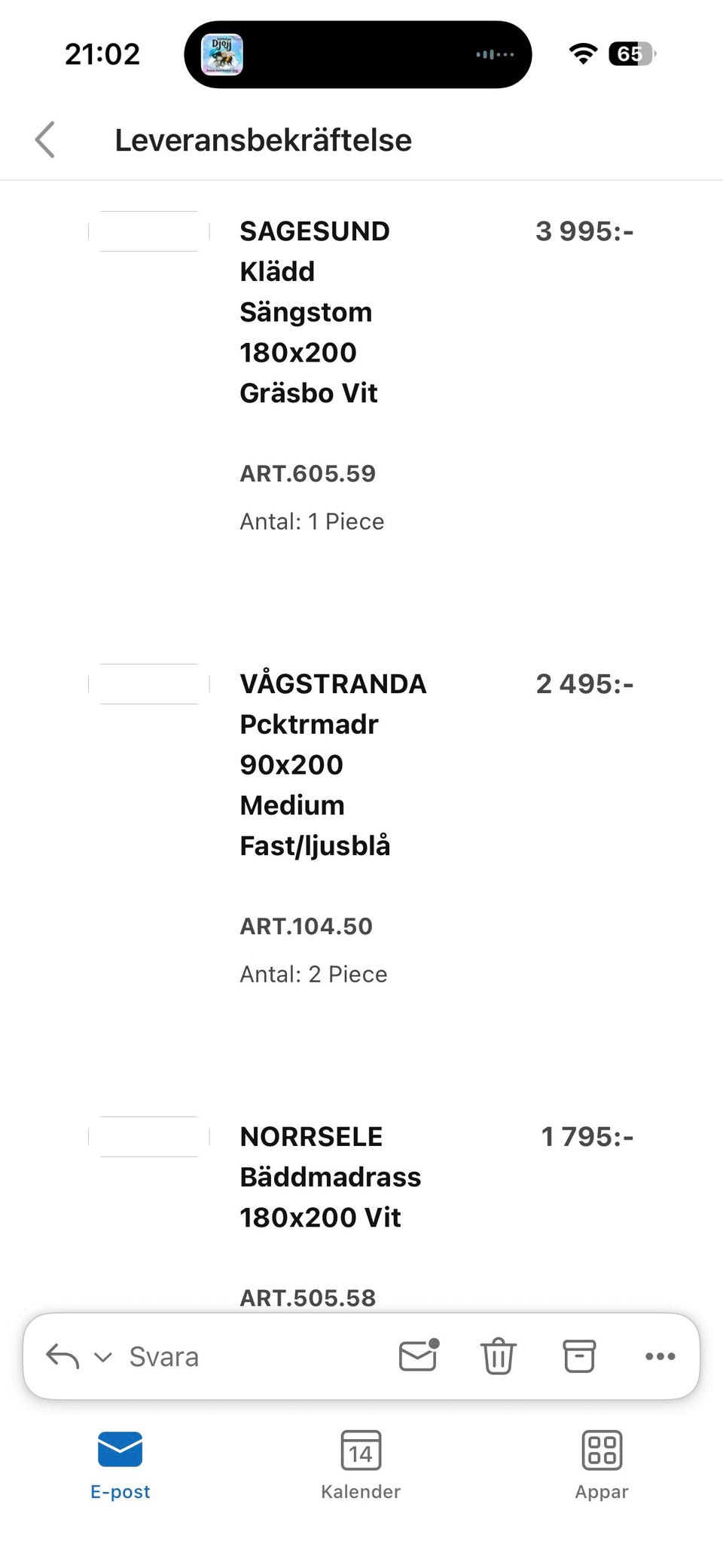
Task: Tap the Leveransbekräftelse header title
Action: pos(263,140)
